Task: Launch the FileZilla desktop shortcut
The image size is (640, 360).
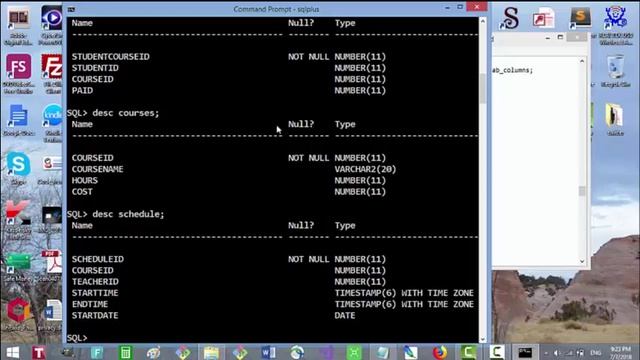Action: coord(52,73)
